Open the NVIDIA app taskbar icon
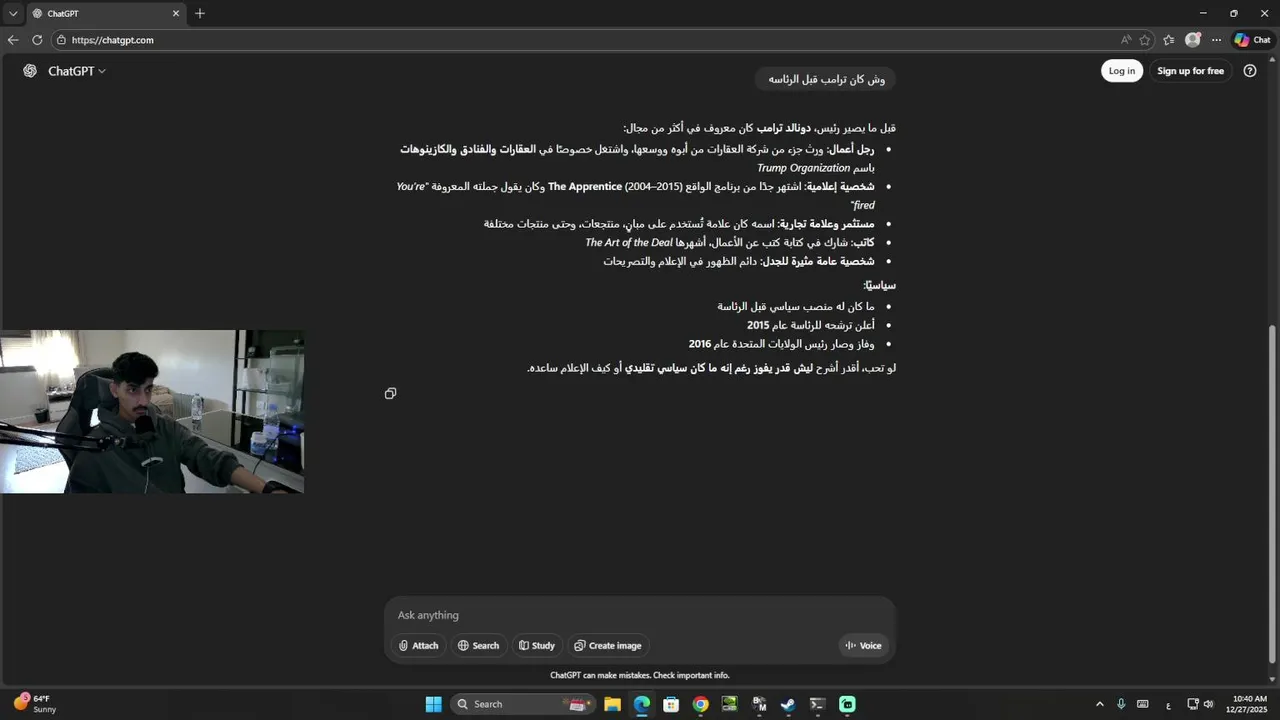 pos(730,704)
